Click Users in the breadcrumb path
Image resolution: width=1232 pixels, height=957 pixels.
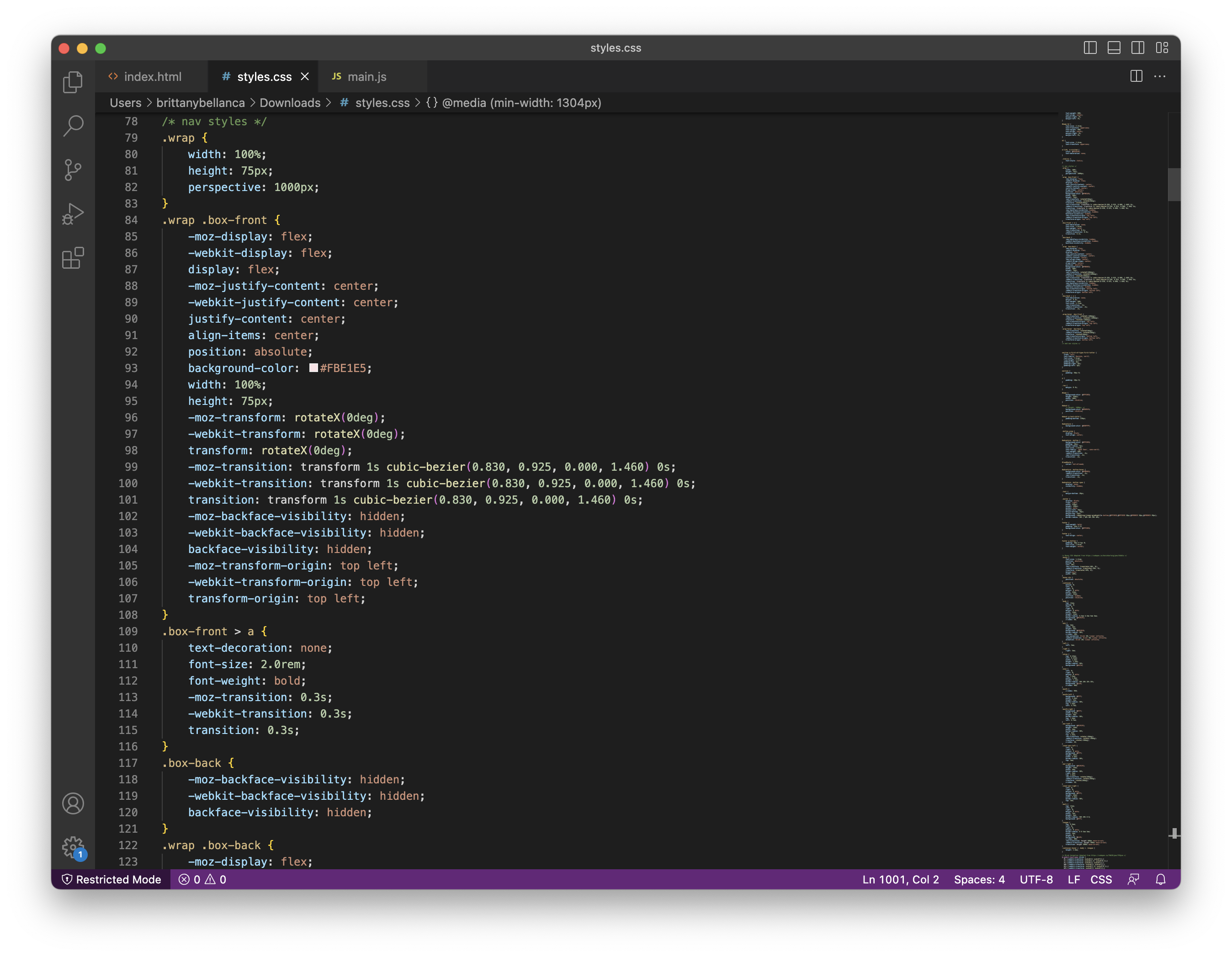[x=125, y=103]
